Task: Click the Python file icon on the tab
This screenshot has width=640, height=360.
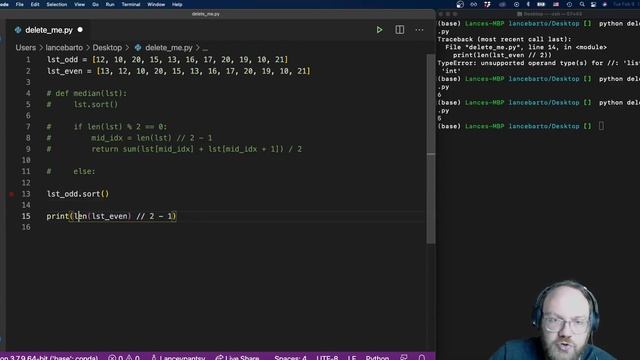Action: click(18, 30)
